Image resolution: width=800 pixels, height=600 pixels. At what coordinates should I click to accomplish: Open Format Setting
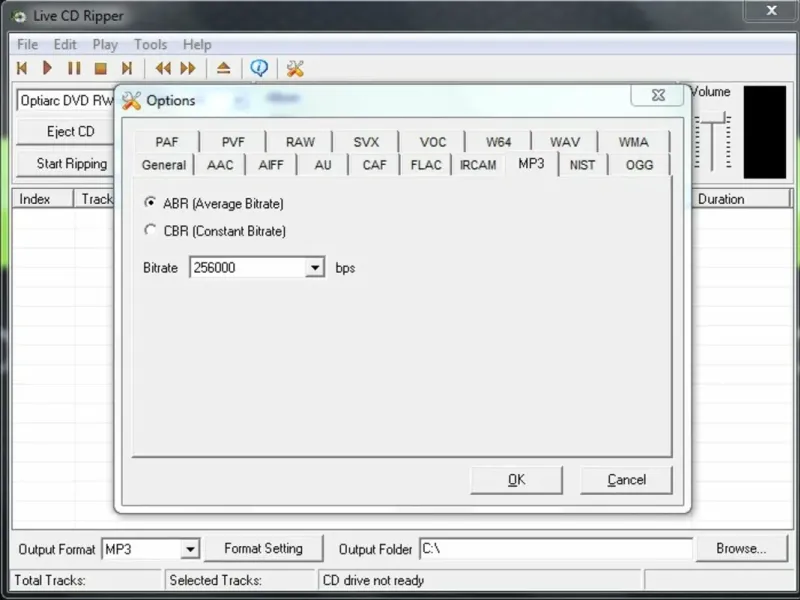(263, 548)
